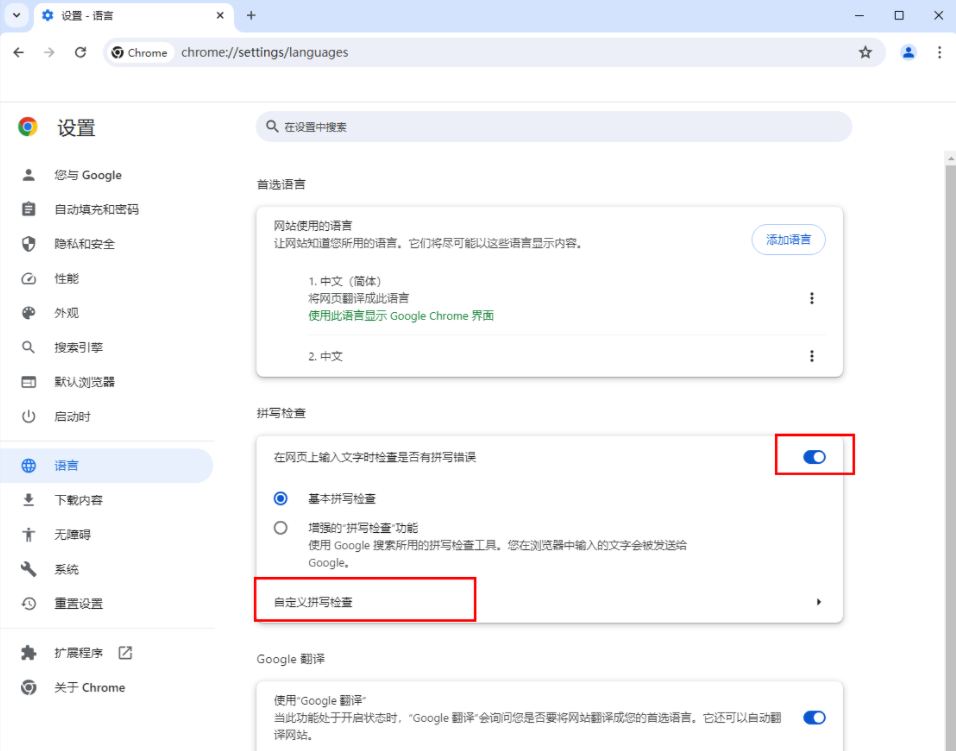This screenshot has width=956, height=751.
Task: Click the person icon for 您与 Google
Action: [x=29, y=175]
